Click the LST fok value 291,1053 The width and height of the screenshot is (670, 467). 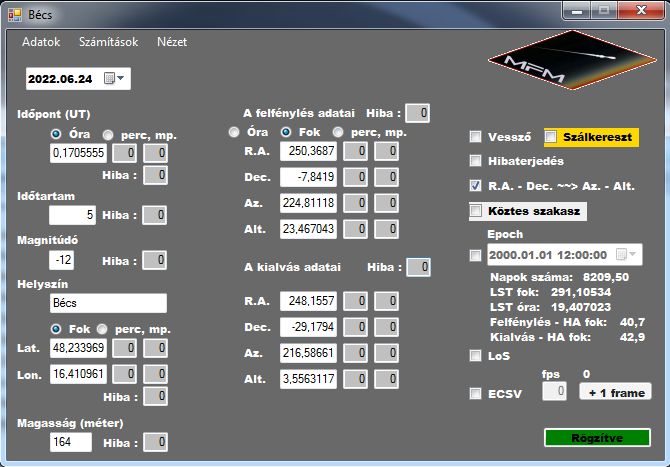click(581, 292)
